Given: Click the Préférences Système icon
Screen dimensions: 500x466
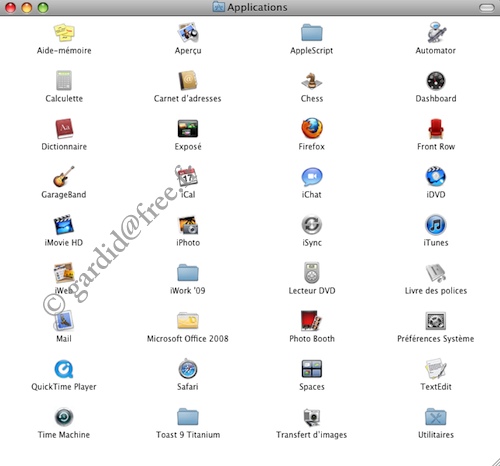Looking at the screenshot, I should pyautogui.click(x=436, y=321).
